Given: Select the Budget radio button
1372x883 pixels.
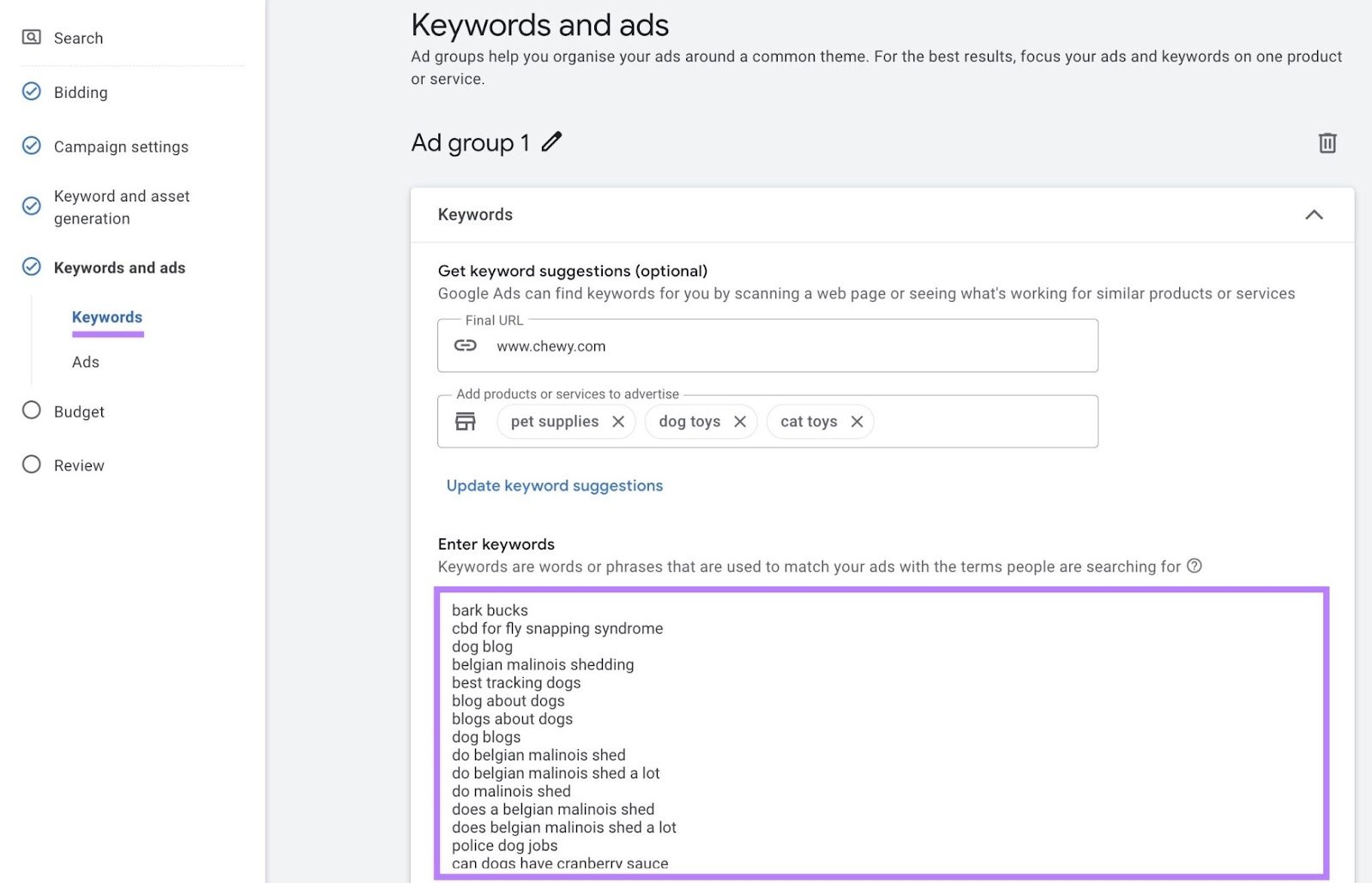Looking at the screenshot, I should coord(31,411).
